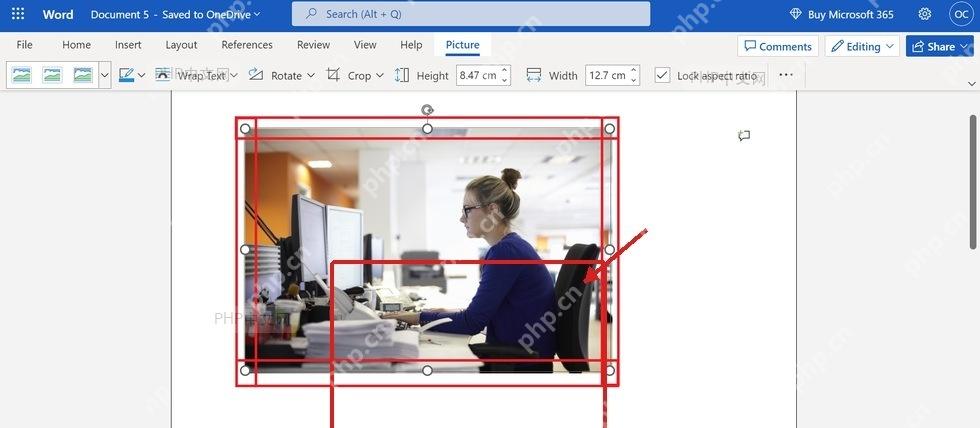Click the Crop tool icon

pyautogui.click(x=333, y=75)
